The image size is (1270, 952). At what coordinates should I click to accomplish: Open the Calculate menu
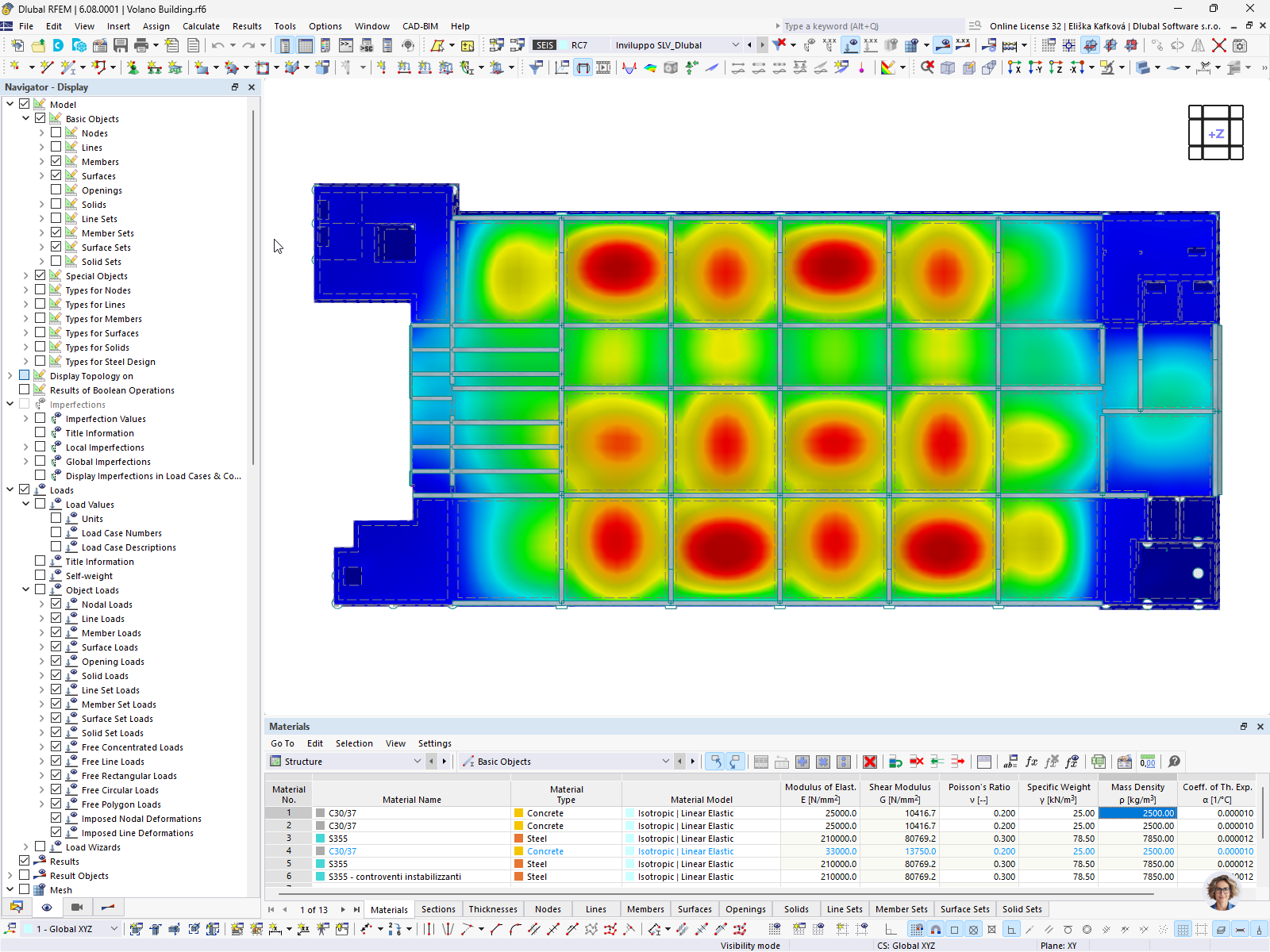tap(201, 25)
